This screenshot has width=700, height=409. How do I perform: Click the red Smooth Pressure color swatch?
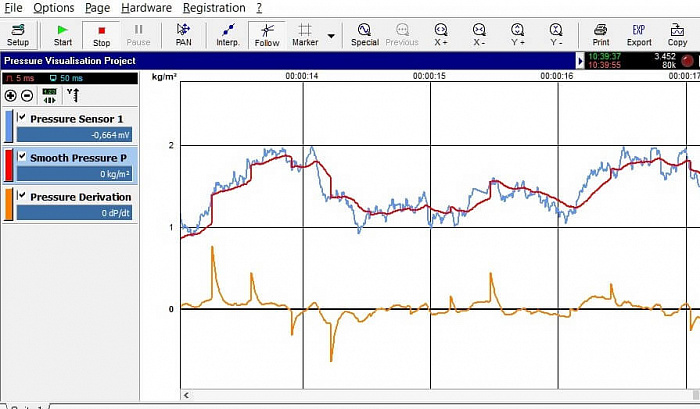coord(9,165)
